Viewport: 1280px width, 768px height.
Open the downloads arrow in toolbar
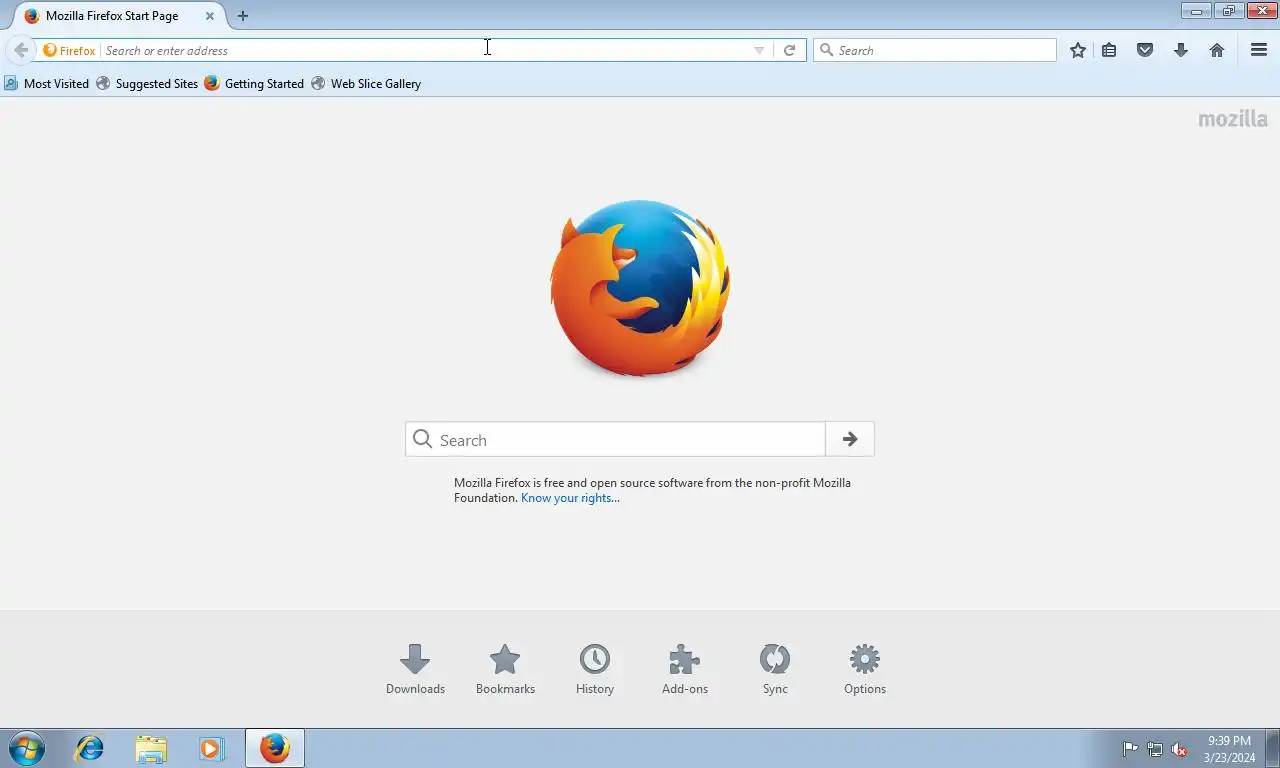[1181, 50]
